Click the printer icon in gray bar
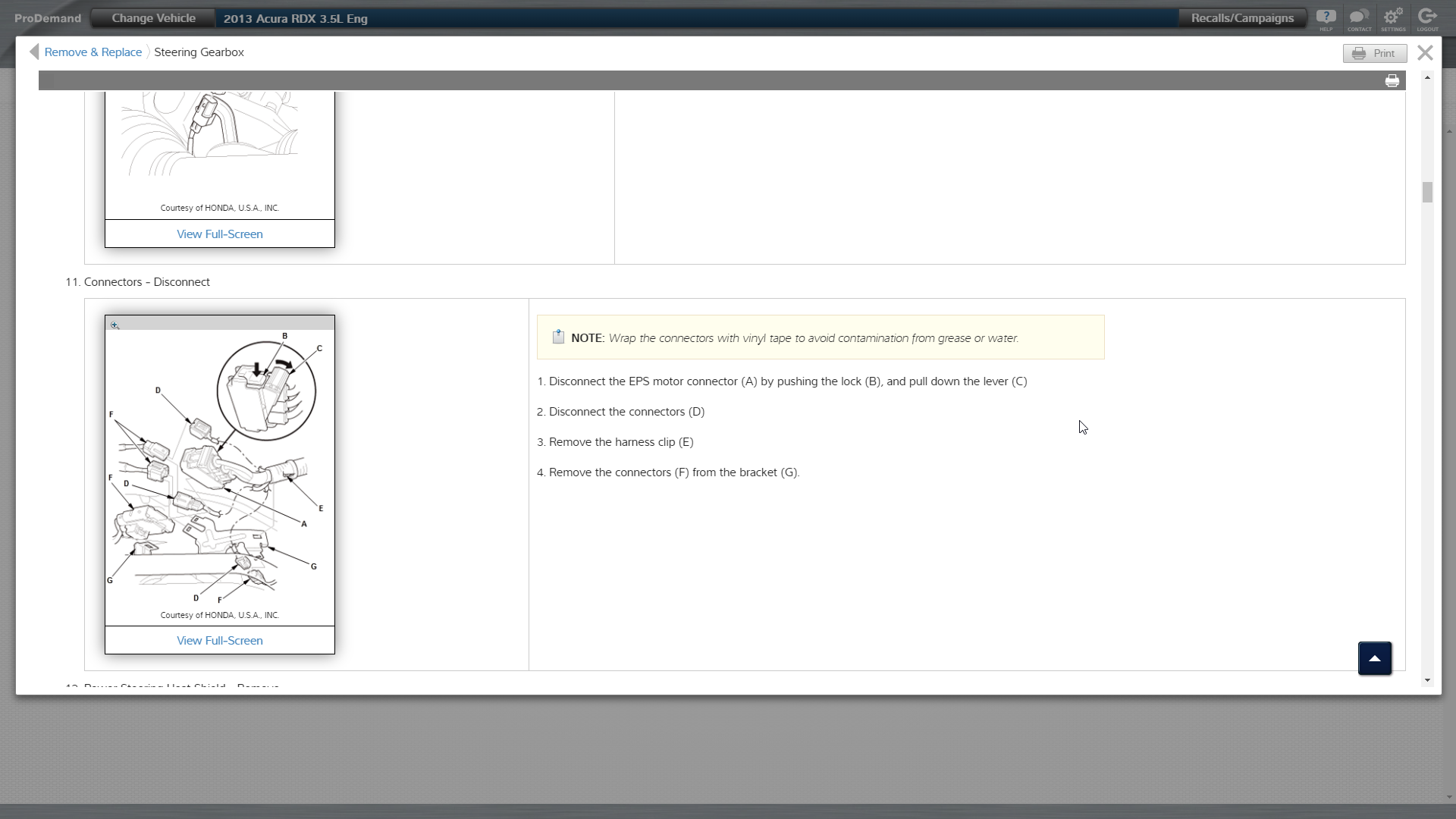 point(1392,81)
